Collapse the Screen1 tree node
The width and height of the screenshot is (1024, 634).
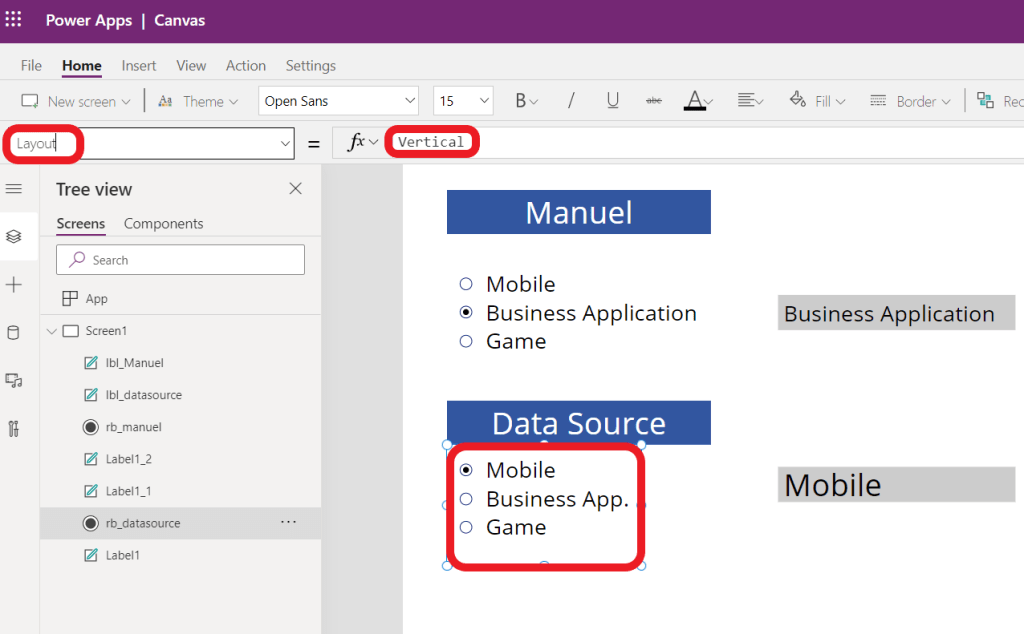pos(52,331)
